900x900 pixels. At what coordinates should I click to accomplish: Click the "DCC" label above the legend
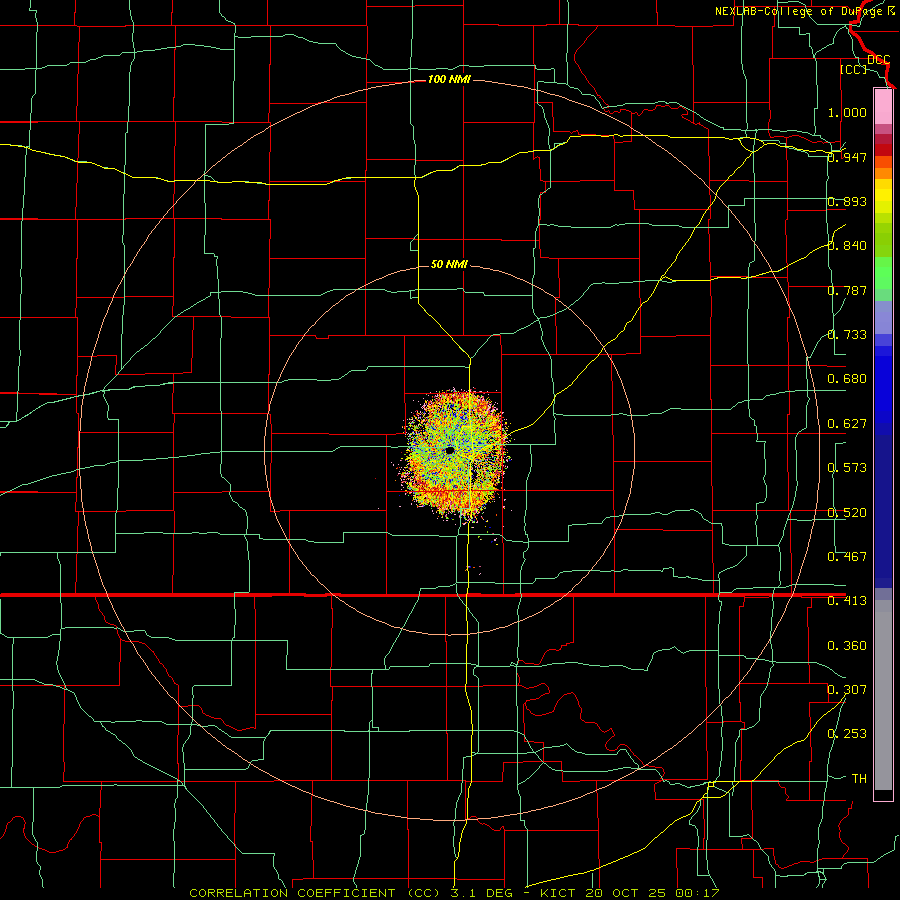(x=879, y=59)
